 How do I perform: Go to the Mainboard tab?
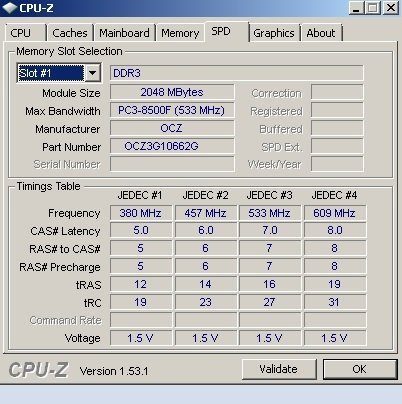point(124,33)
